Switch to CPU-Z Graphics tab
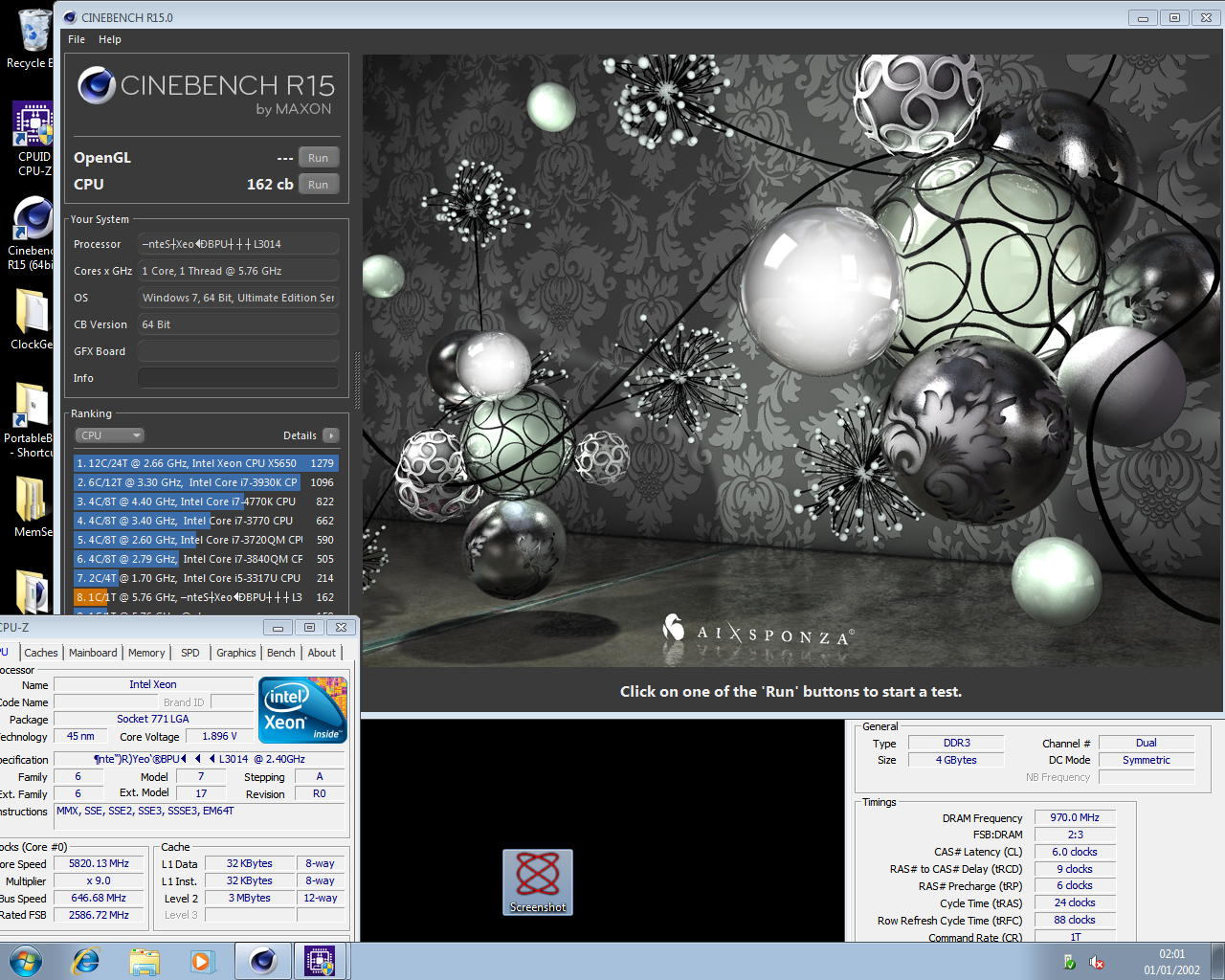 [x=236, y=653]
